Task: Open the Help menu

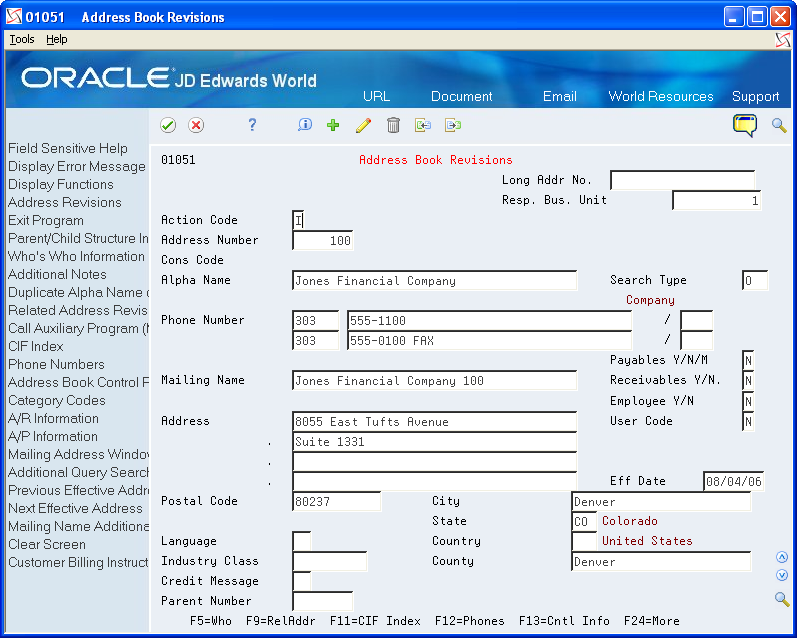Action: (56, 39)
